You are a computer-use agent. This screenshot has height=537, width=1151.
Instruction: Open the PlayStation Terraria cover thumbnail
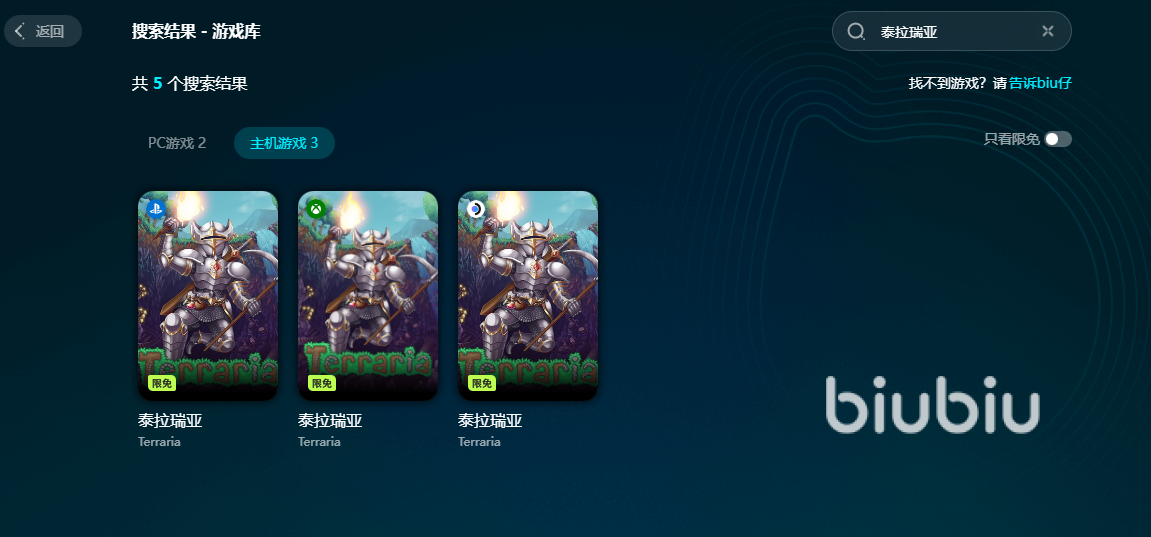(x=208, y=296)
